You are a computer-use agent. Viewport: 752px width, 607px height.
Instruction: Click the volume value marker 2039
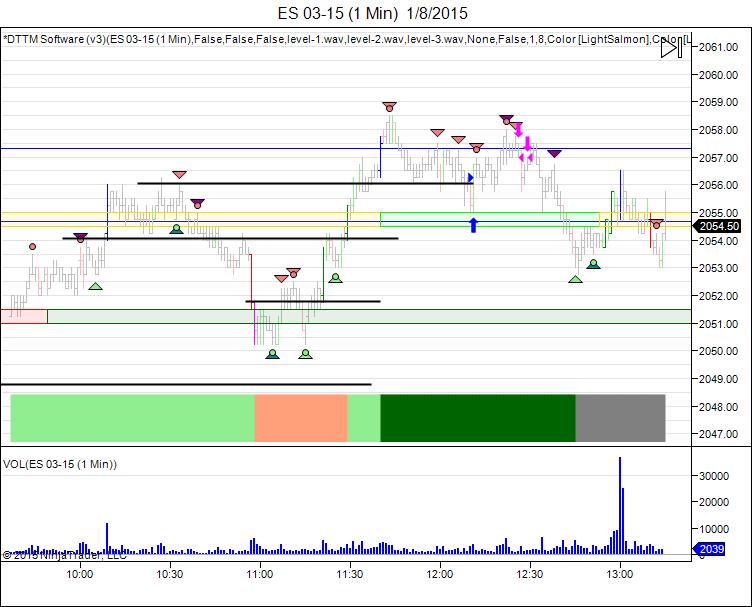[x=709, y=549]
